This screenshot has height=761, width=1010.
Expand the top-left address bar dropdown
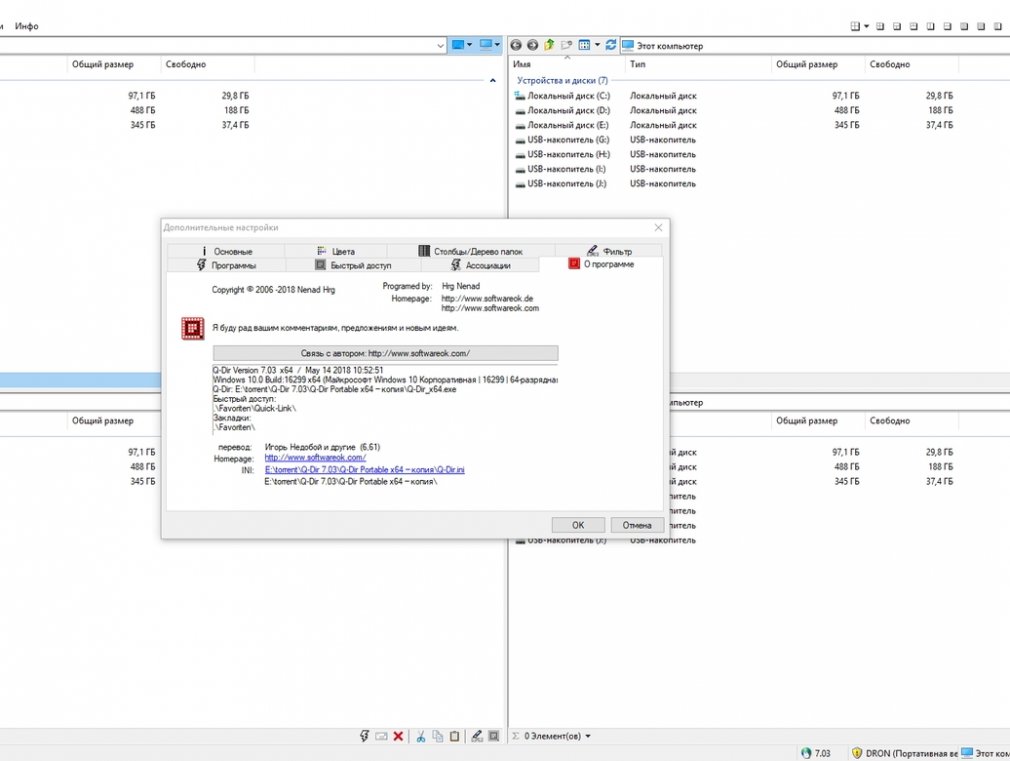(x=441, y=45)
